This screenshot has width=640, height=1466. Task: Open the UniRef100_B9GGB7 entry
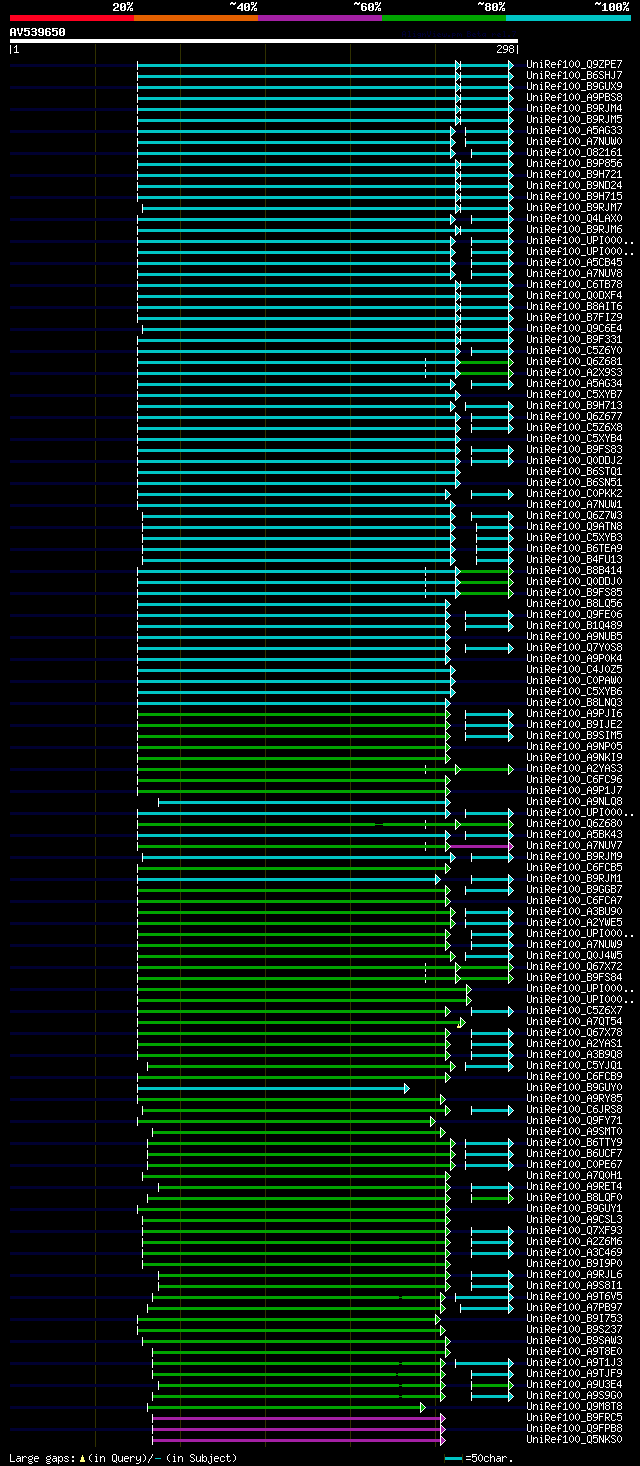574,889
